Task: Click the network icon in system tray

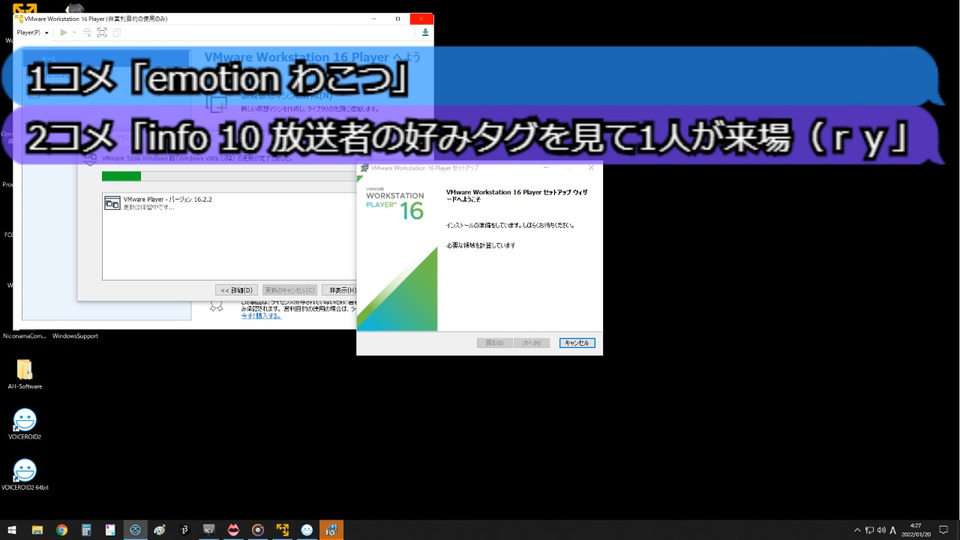Action: pyautogui.click(x=869, y=530)
